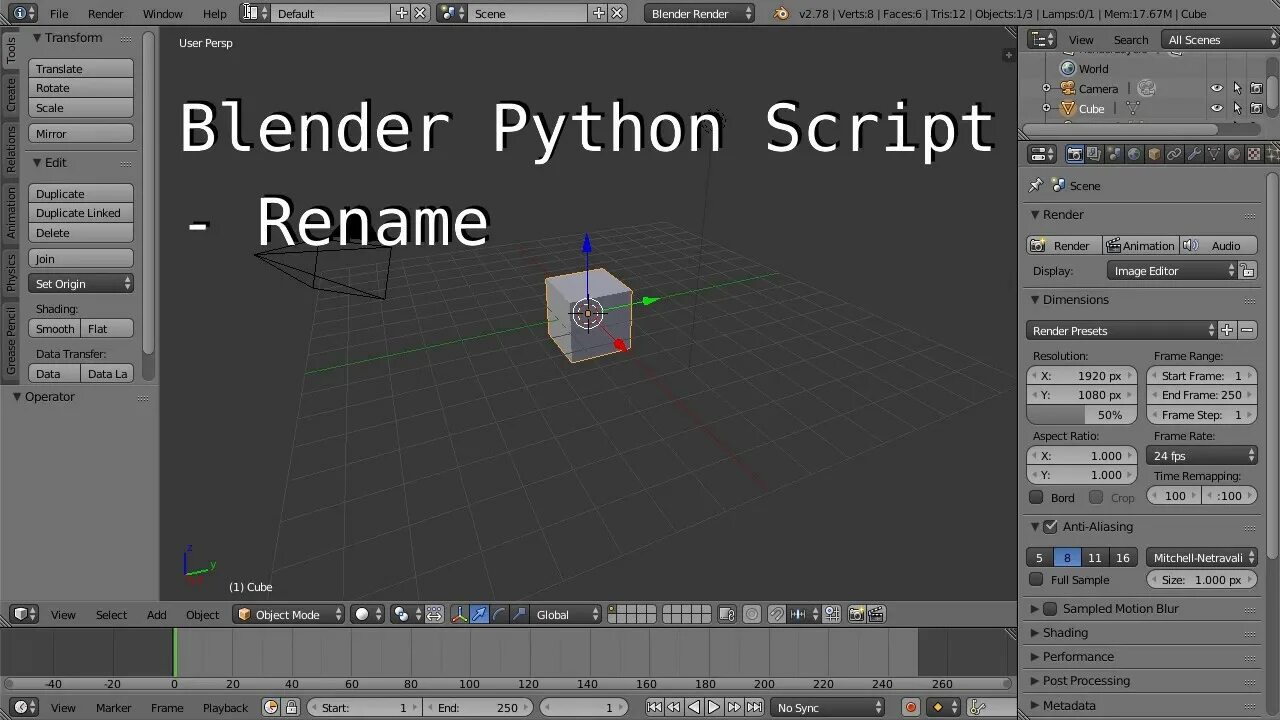Image resolution: width=1280 pixels, height=720 pixels.
Task: Click the Animation render button
Action: [1140, 245]
